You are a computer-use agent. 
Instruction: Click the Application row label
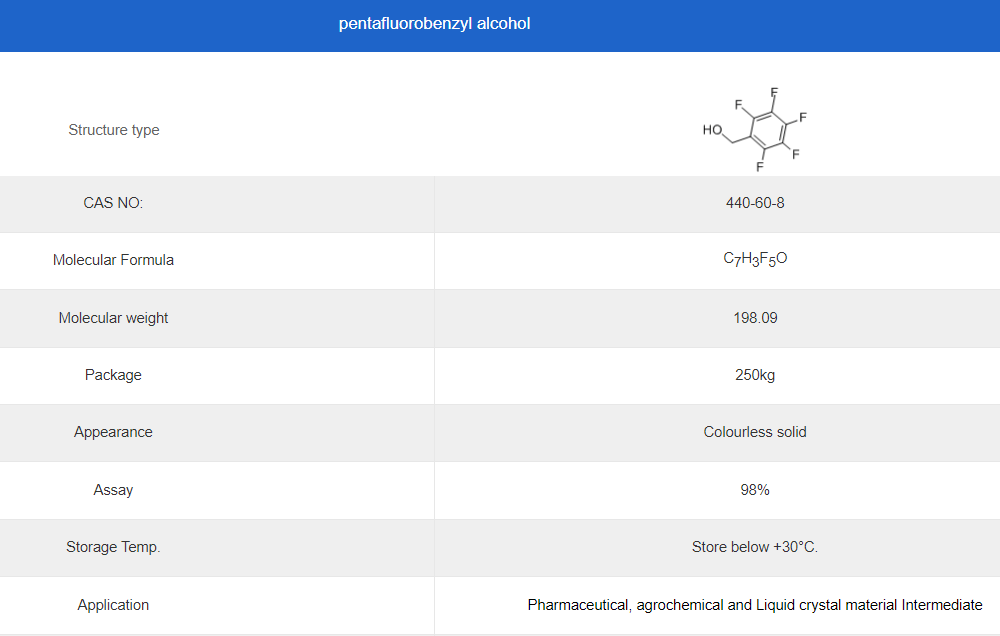coord(113,605)
